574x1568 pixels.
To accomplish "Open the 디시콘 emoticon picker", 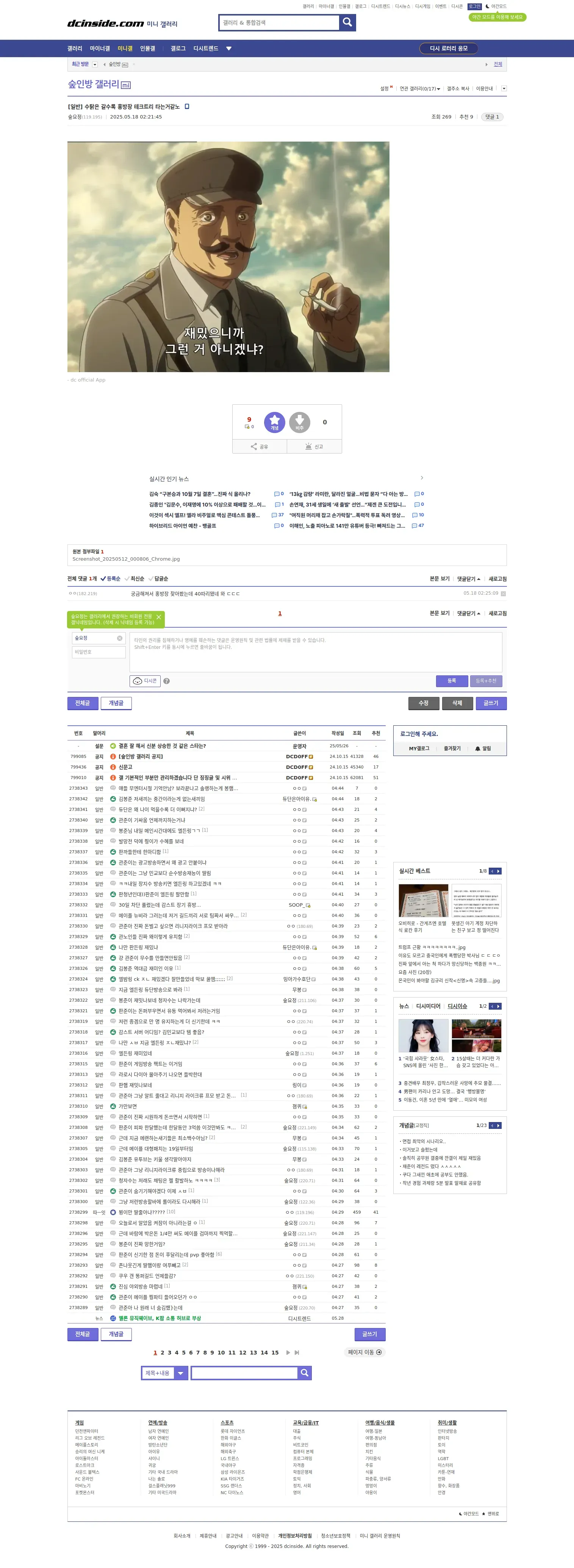I will (x=145, y=681).
